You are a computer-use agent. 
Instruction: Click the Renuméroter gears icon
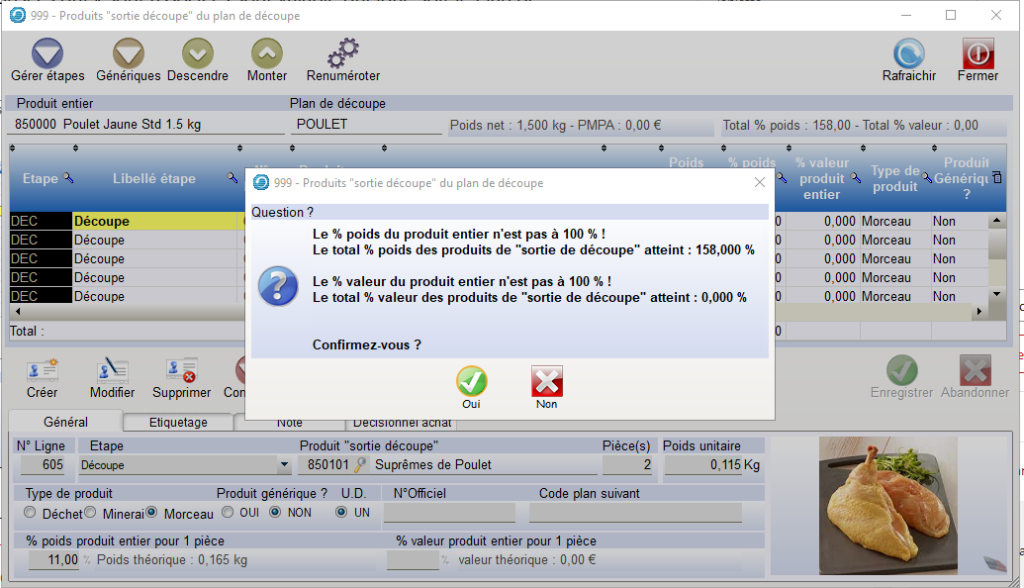pos(343,54)
